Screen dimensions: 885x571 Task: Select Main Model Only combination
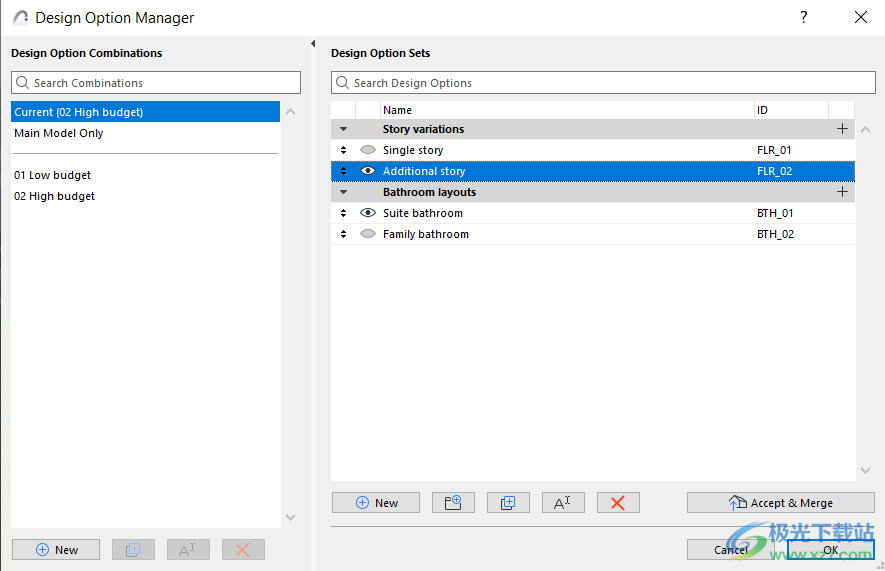point(146,133)
